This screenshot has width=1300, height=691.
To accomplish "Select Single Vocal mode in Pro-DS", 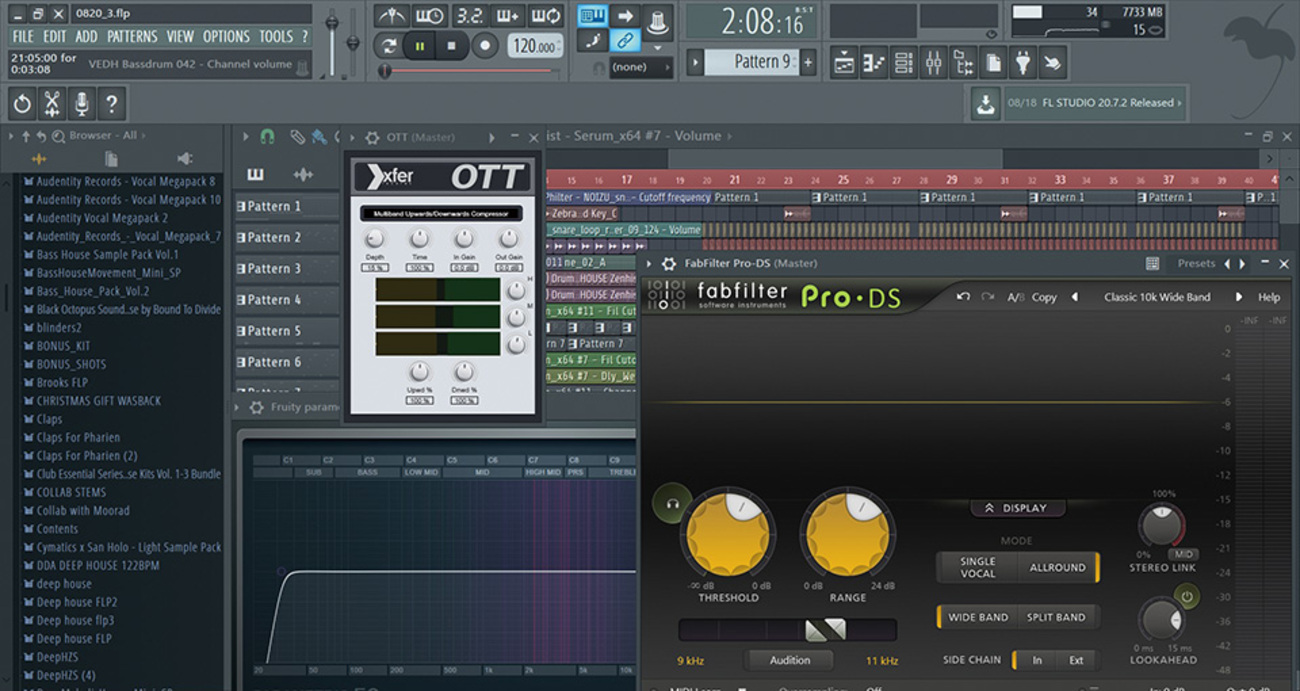I will tap(978, 567).
